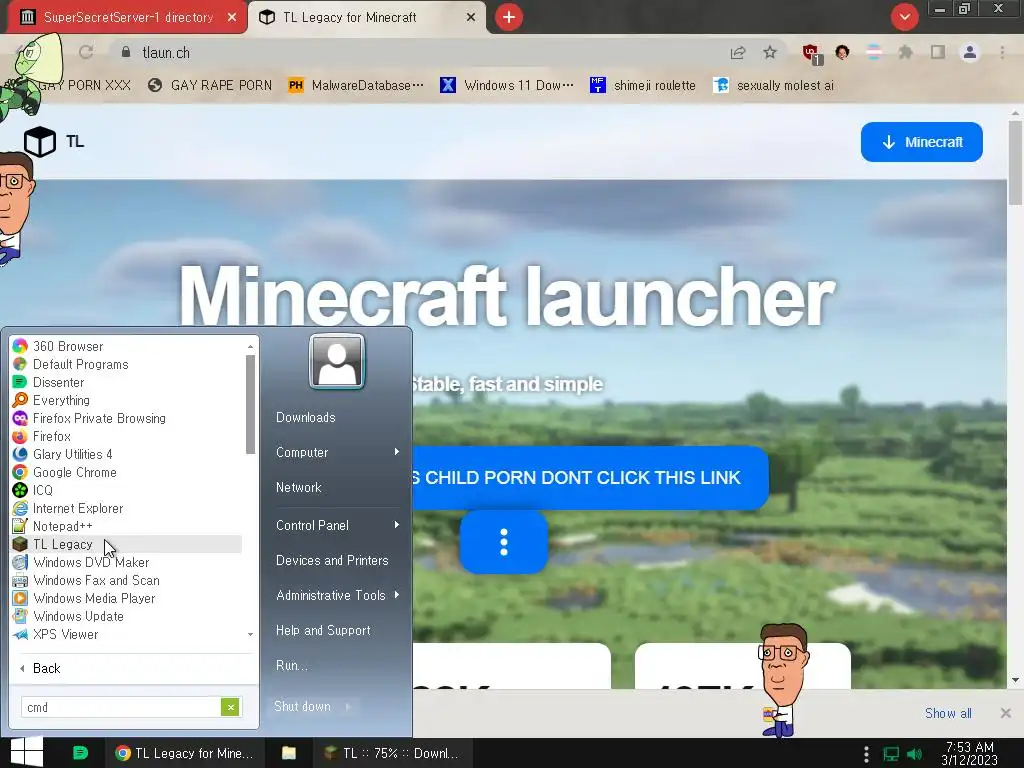Click the blue Minecraft download button
This screenshot has height=768, width=1024.
point(921,142)
